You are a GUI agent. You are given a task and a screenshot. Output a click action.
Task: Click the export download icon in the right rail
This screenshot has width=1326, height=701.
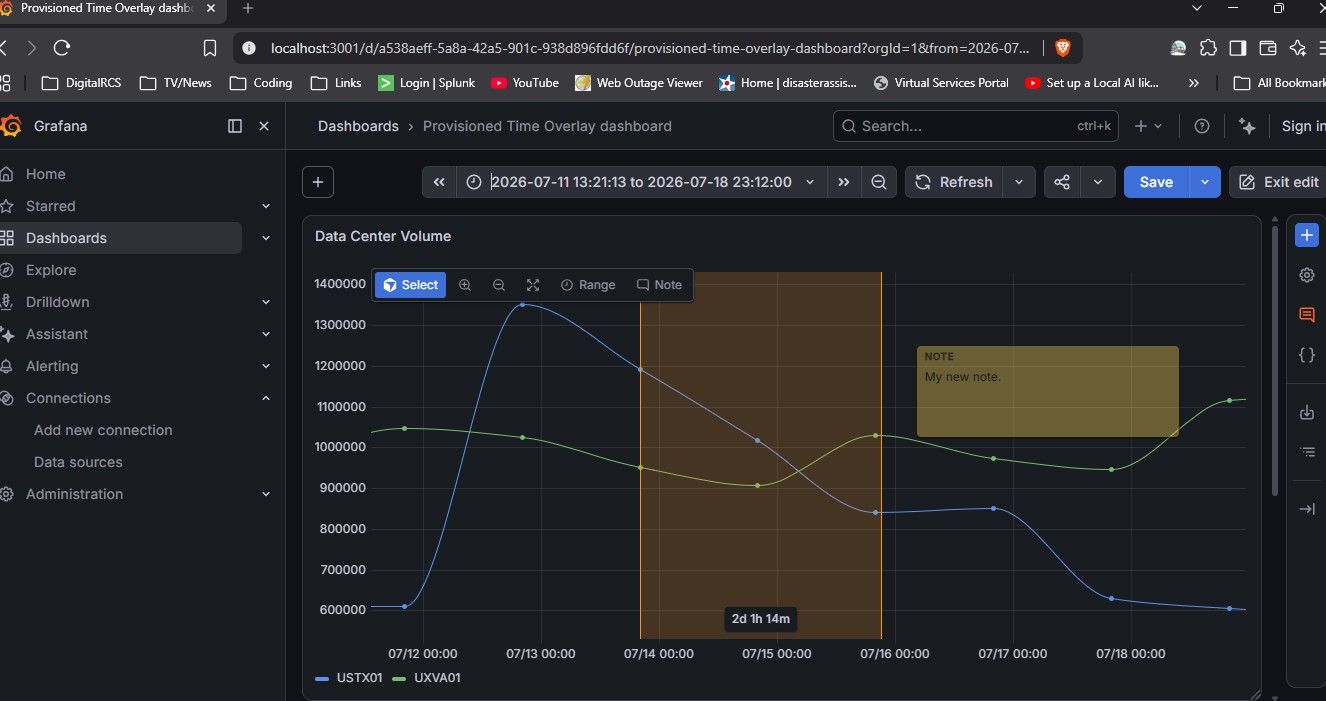click(x=1307, y=412)
